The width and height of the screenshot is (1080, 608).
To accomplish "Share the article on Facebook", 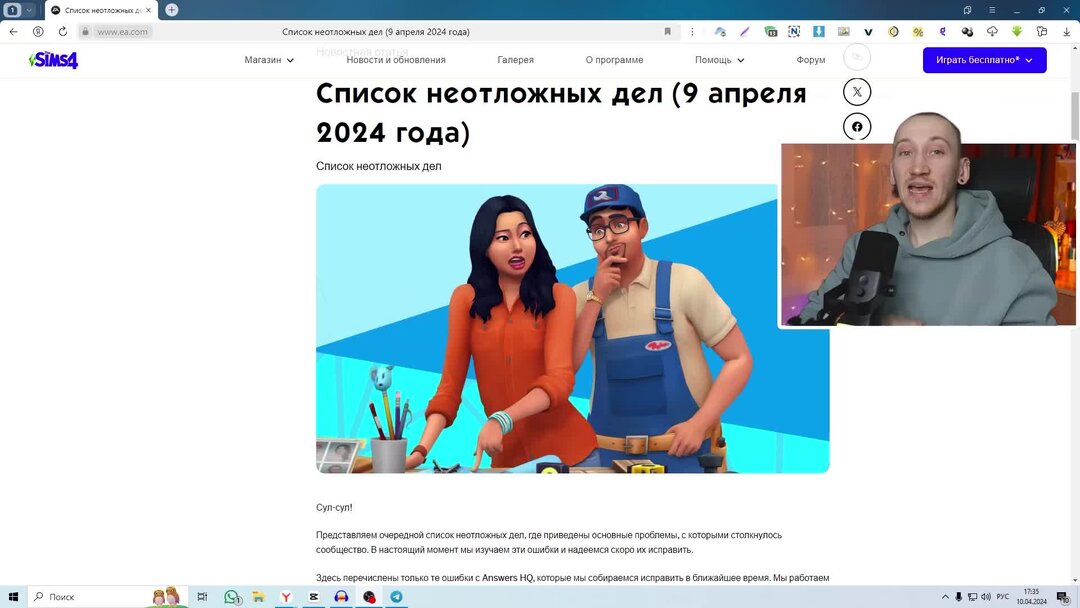I will pos(857,127).
